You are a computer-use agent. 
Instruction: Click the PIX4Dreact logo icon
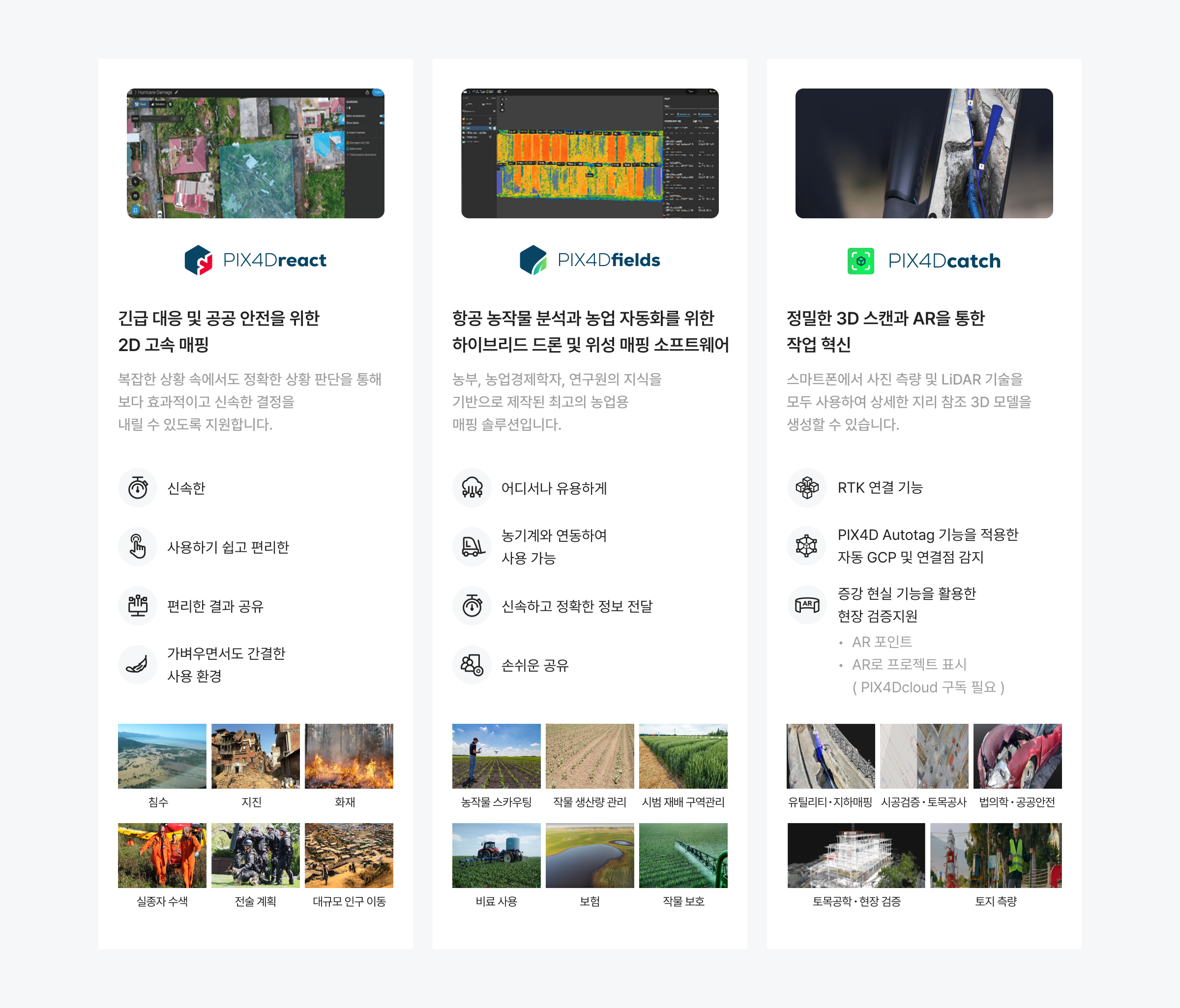click(198, 260)
